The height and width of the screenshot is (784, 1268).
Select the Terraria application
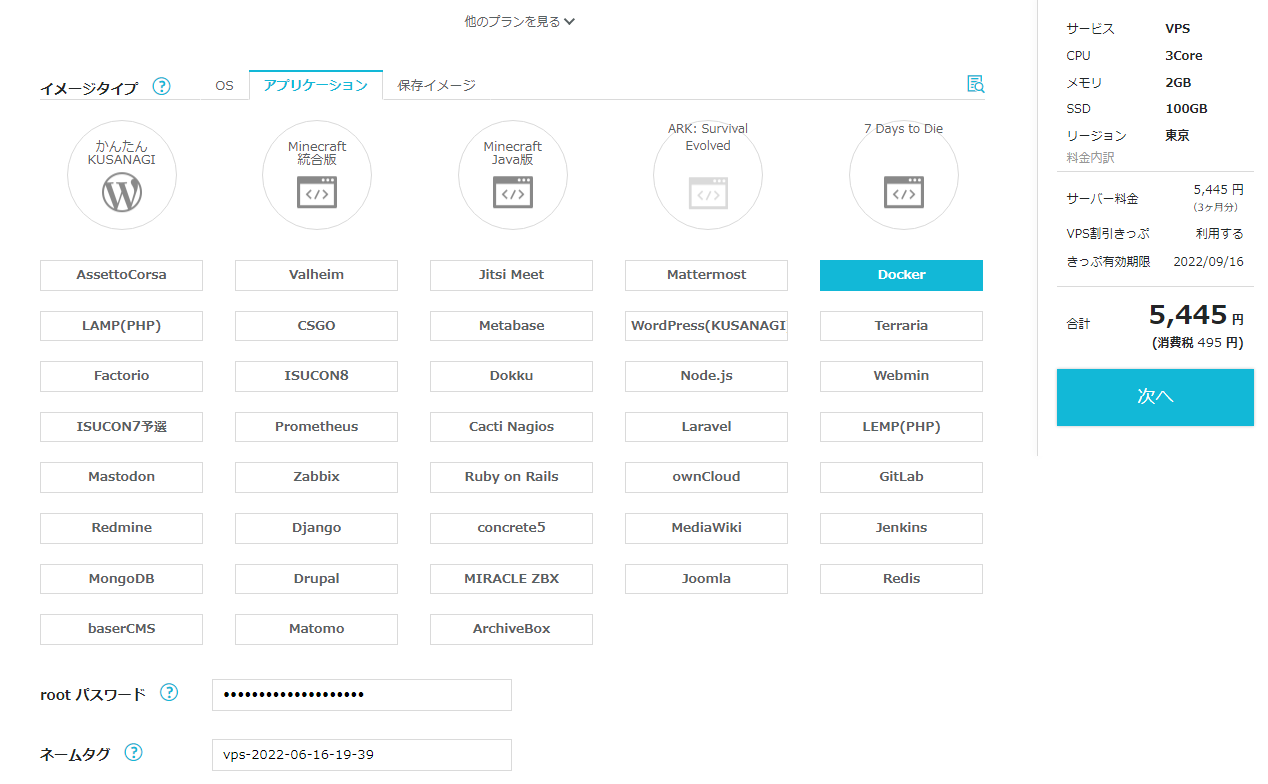(x=901, y=326)
